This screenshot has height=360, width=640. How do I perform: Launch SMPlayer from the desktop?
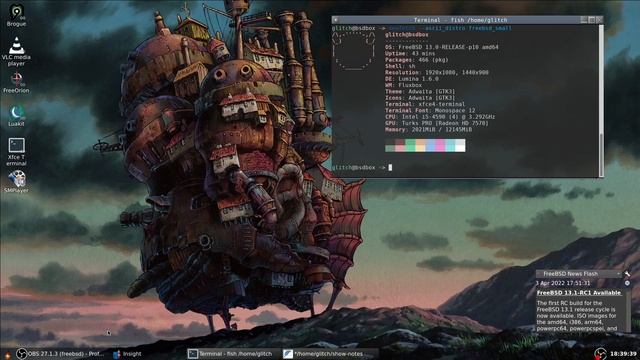click(x=16, y=182)
